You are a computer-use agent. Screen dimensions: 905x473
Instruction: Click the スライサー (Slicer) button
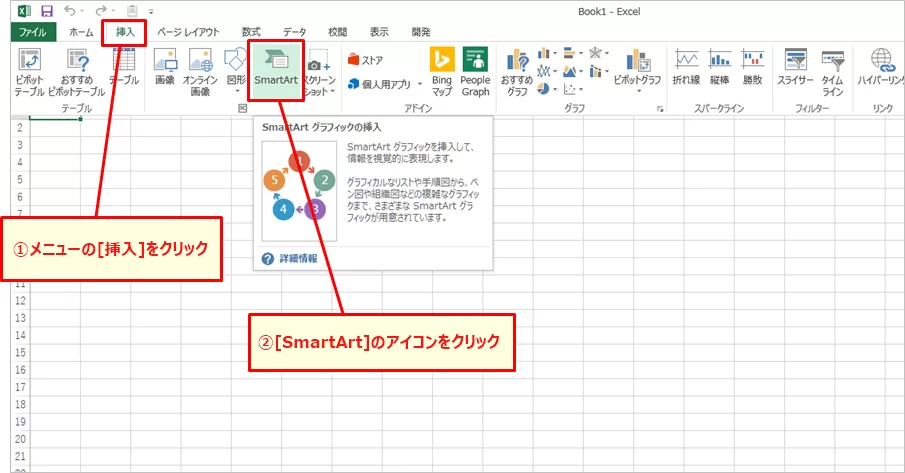(795, 68)
